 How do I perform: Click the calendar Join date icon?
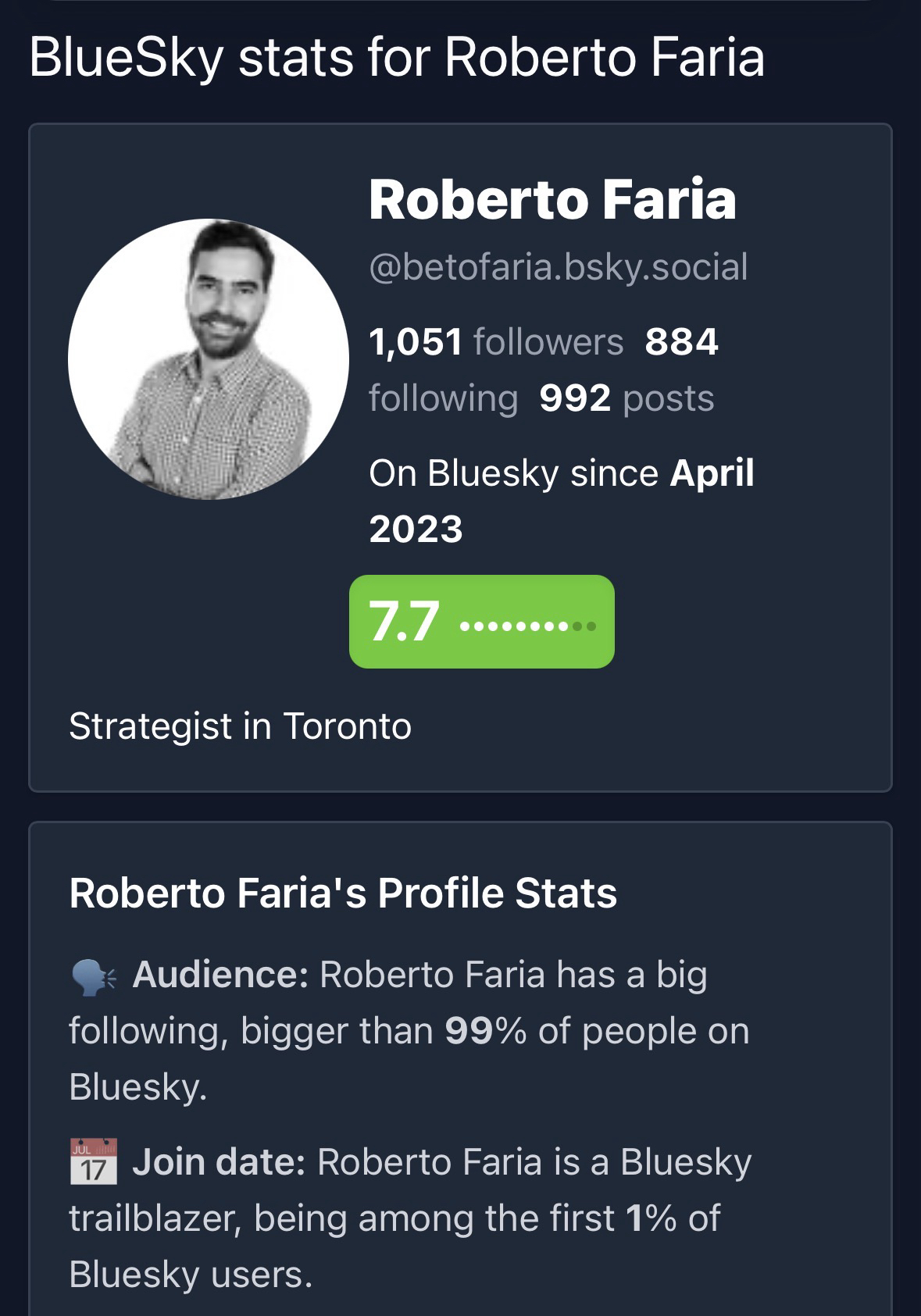click(94, 1161)
